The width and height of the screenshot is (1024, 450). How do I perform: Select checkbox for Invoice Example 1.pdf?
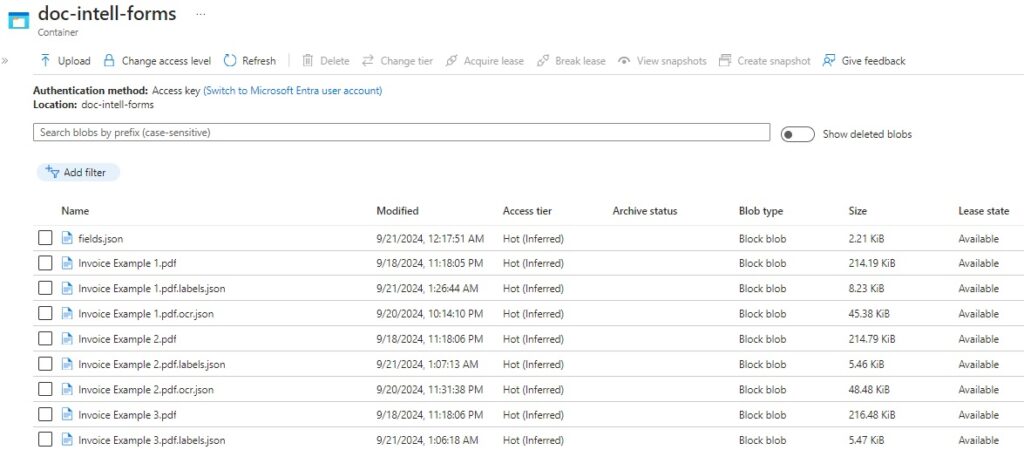pyautogui.click(x=44, y=263)
